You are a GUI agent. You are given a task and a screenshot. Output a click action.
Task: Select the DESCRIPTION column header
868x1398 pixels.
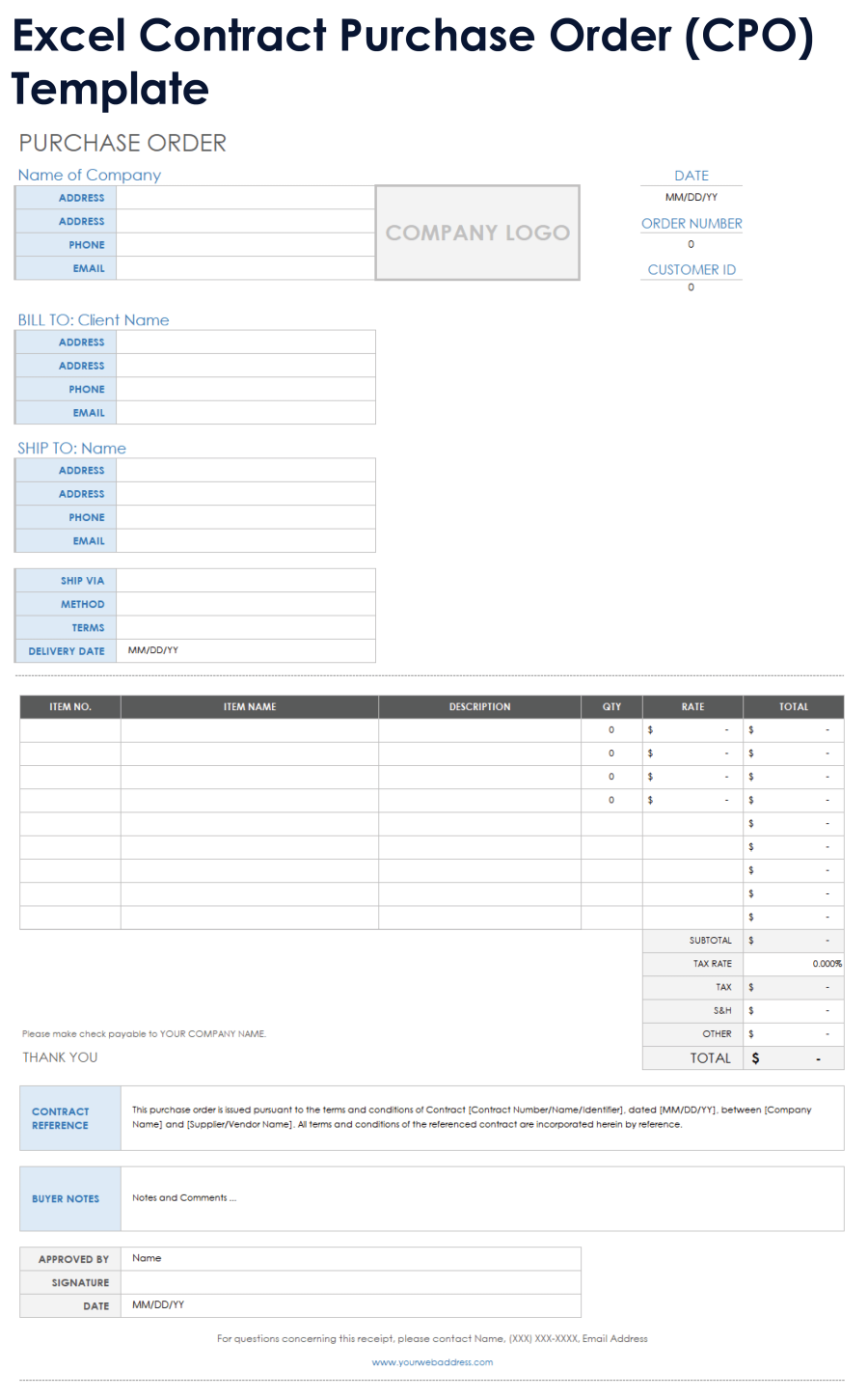pos(479,706)
